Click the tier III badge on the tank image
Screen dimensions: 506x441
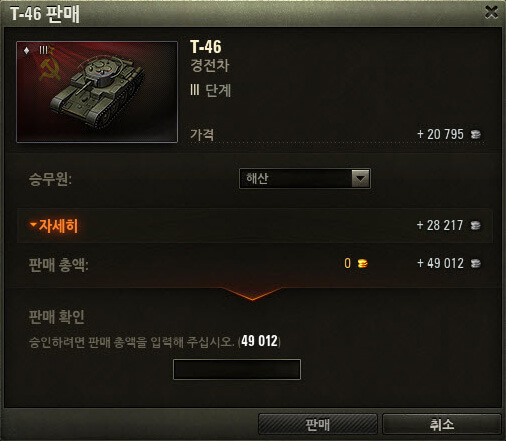[x=43, y=50]
